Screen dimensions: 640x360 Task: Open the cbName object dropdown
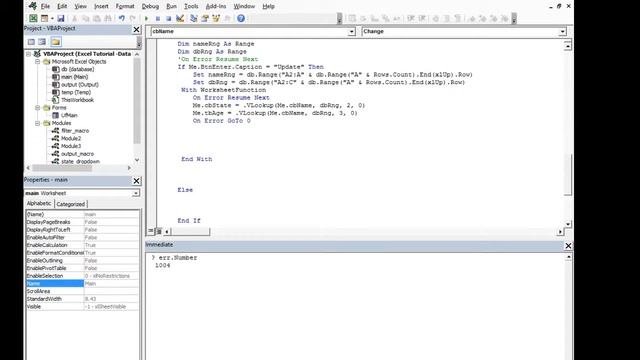pyautogui.click(x=351, y=31)
